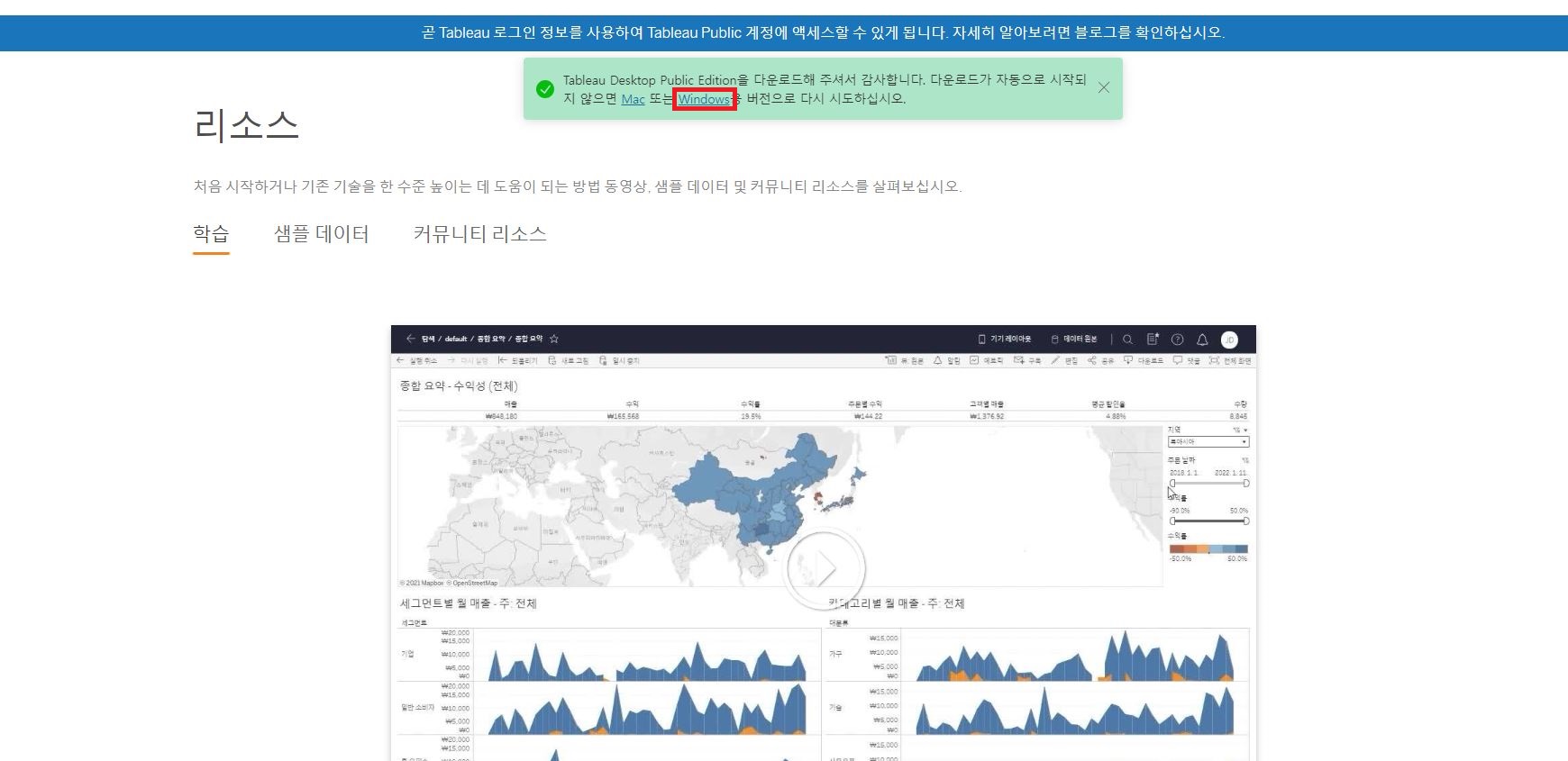Select the 학습 tab
Viewport: 1568px width, 761px height.
coord(211,234)
